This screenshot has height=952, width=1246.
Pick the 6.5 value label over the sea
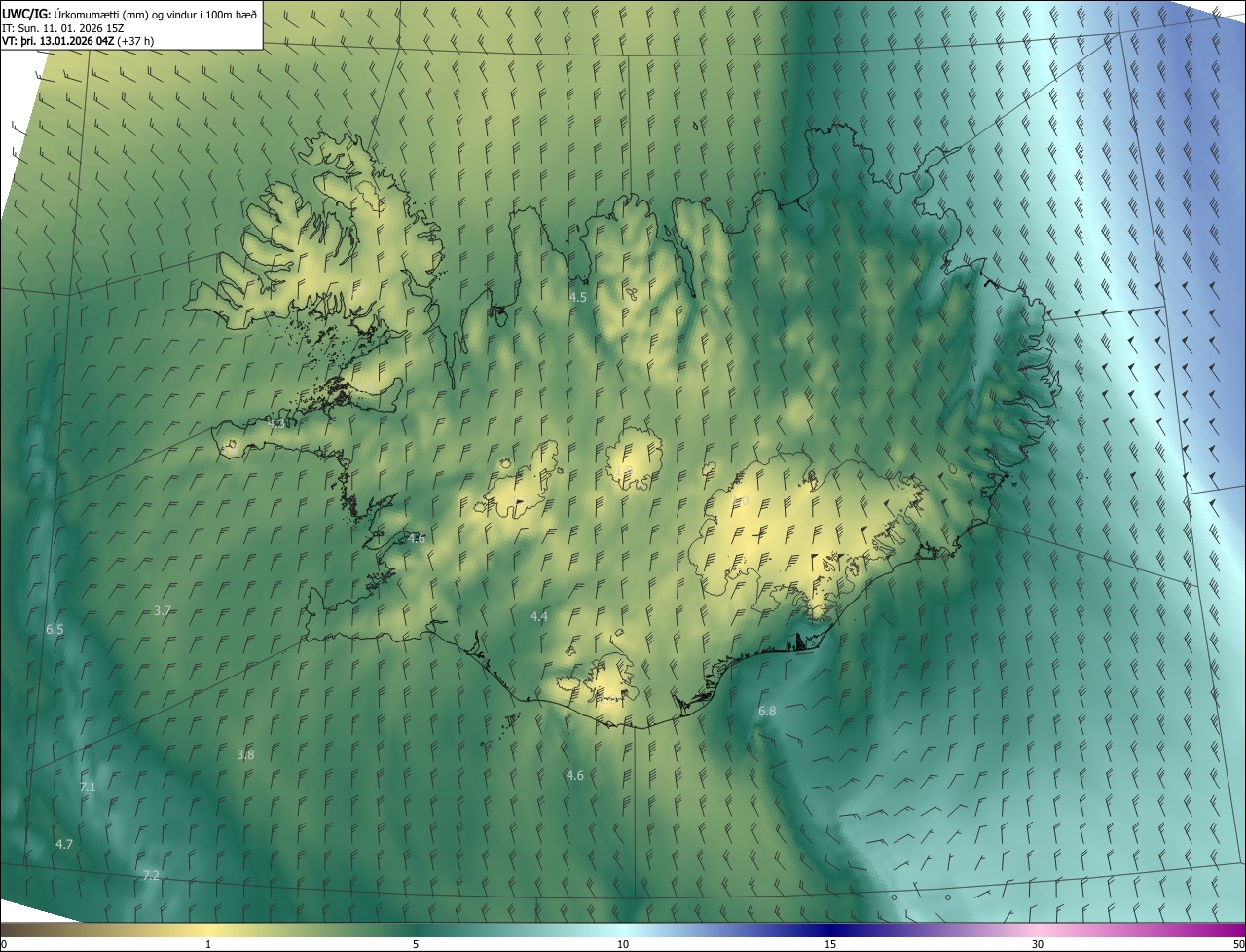(x=55, y=630)
